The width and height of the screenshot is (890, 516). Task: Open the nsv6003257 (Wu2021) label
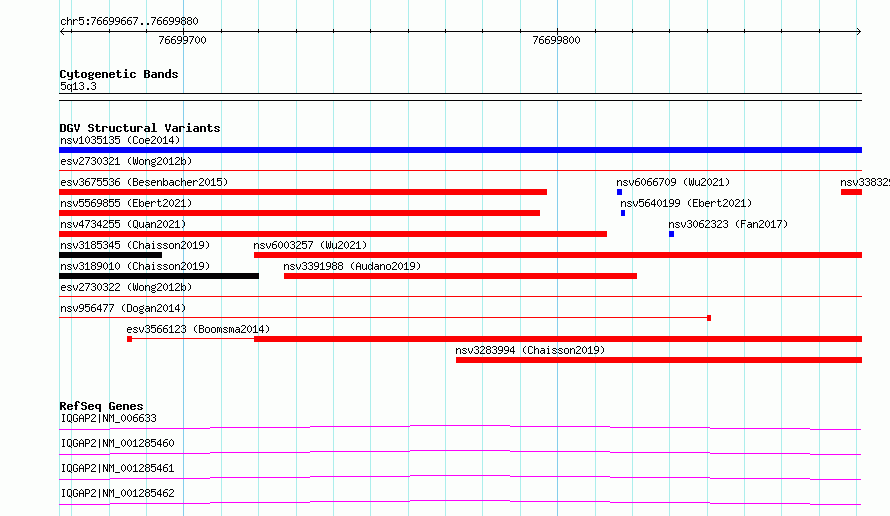(310, 245)
